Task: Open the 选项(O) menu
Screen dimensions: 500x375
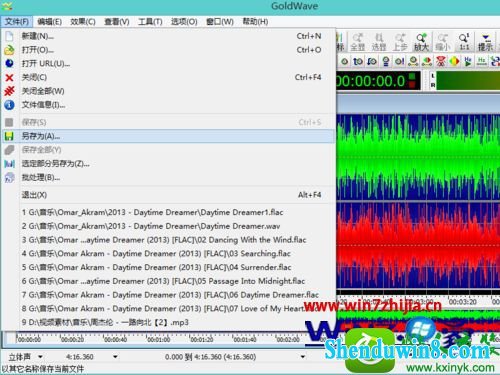Action: tap(184, 22)
